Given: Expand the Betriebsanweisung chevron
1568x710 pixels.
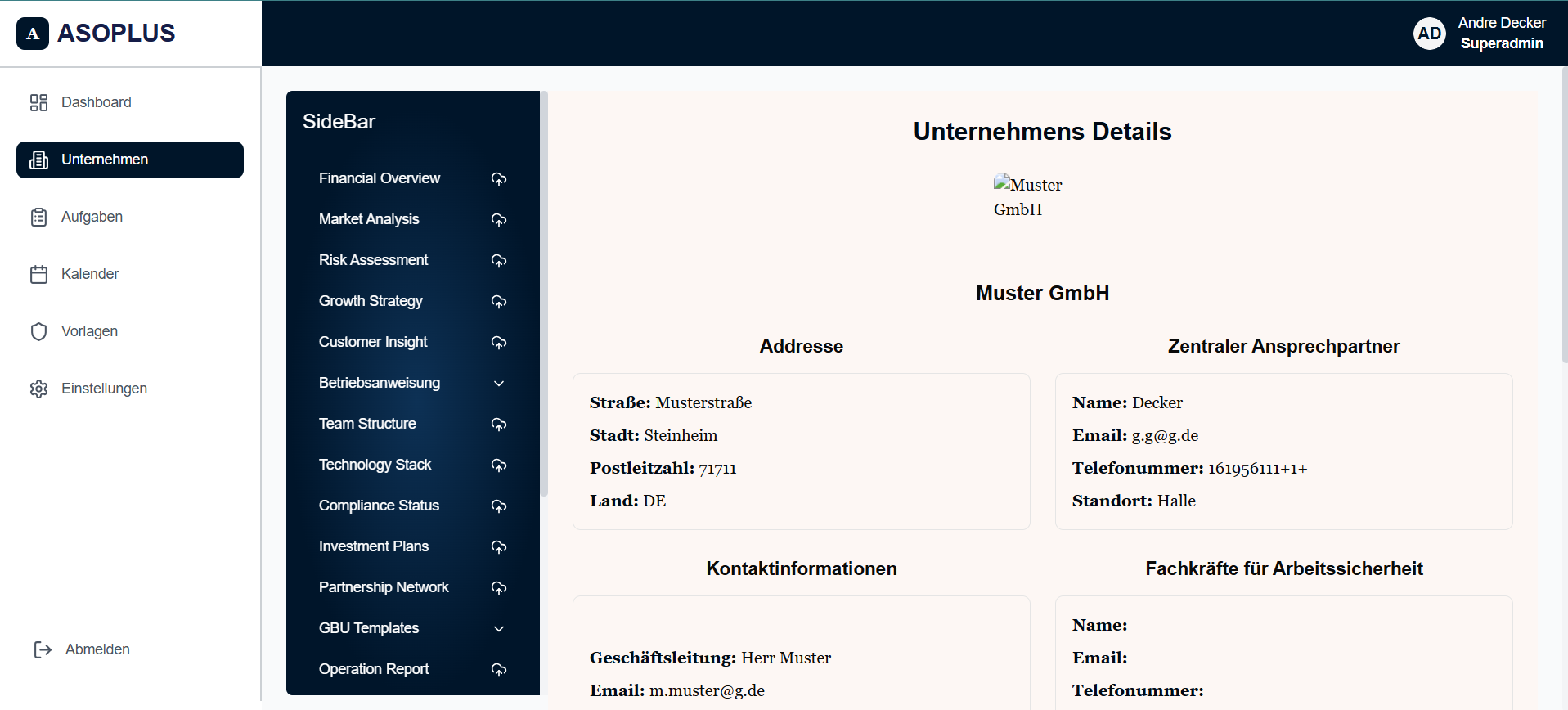Looking at the screenshot, I should [x=499, y=383].
